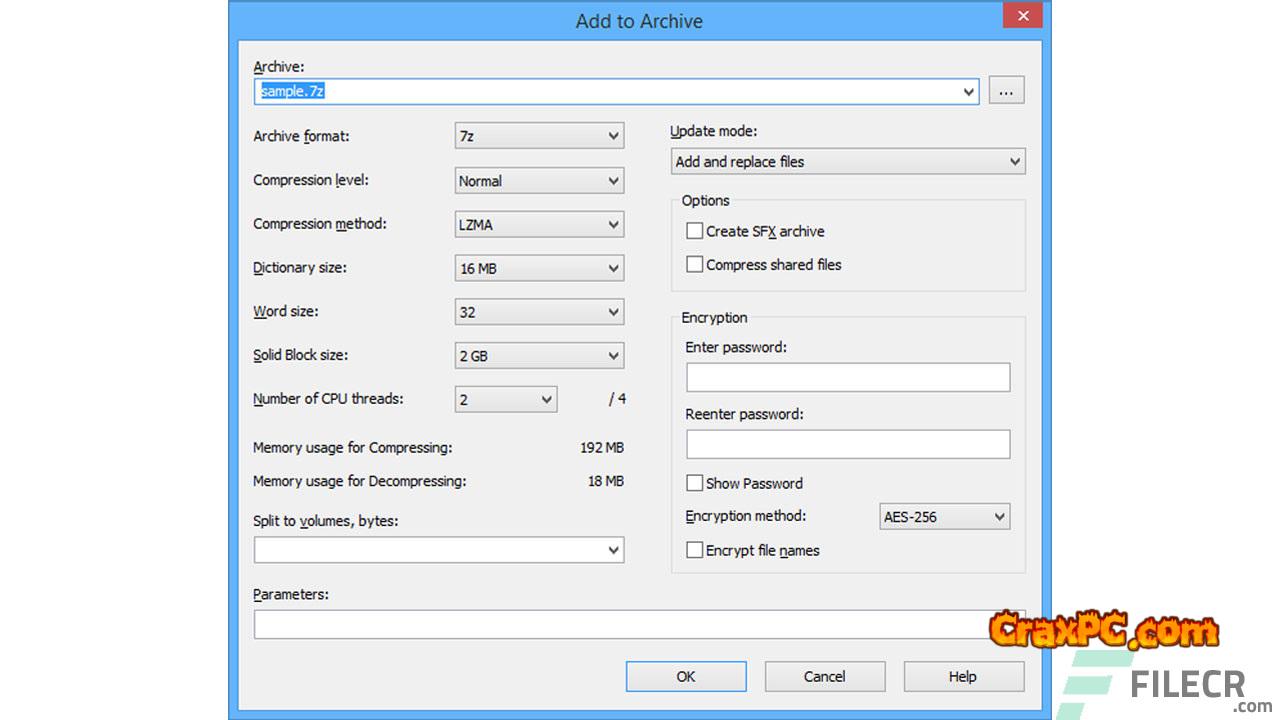
Task: Open Compression method LZMA dropdown
Action: click(539, 225)
